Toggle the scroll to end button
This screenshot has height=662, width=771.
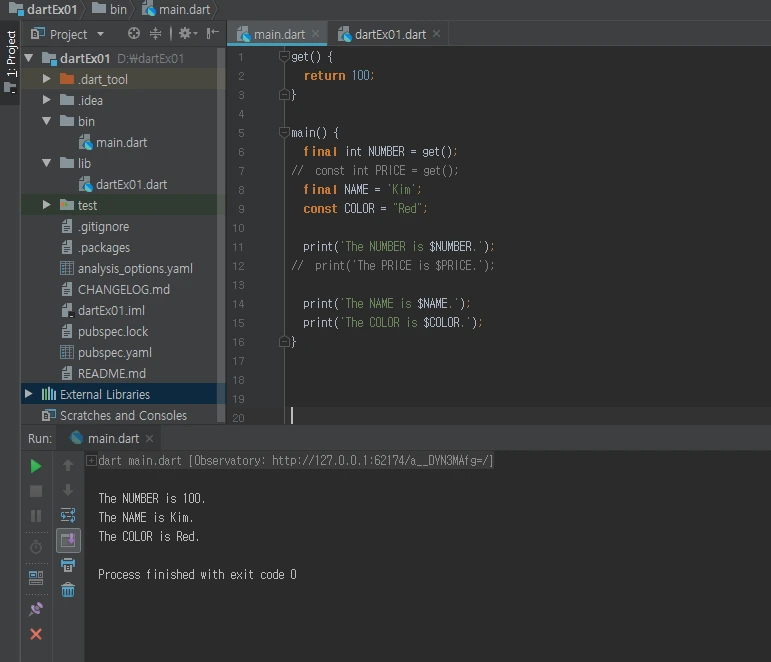coord(68,541)
